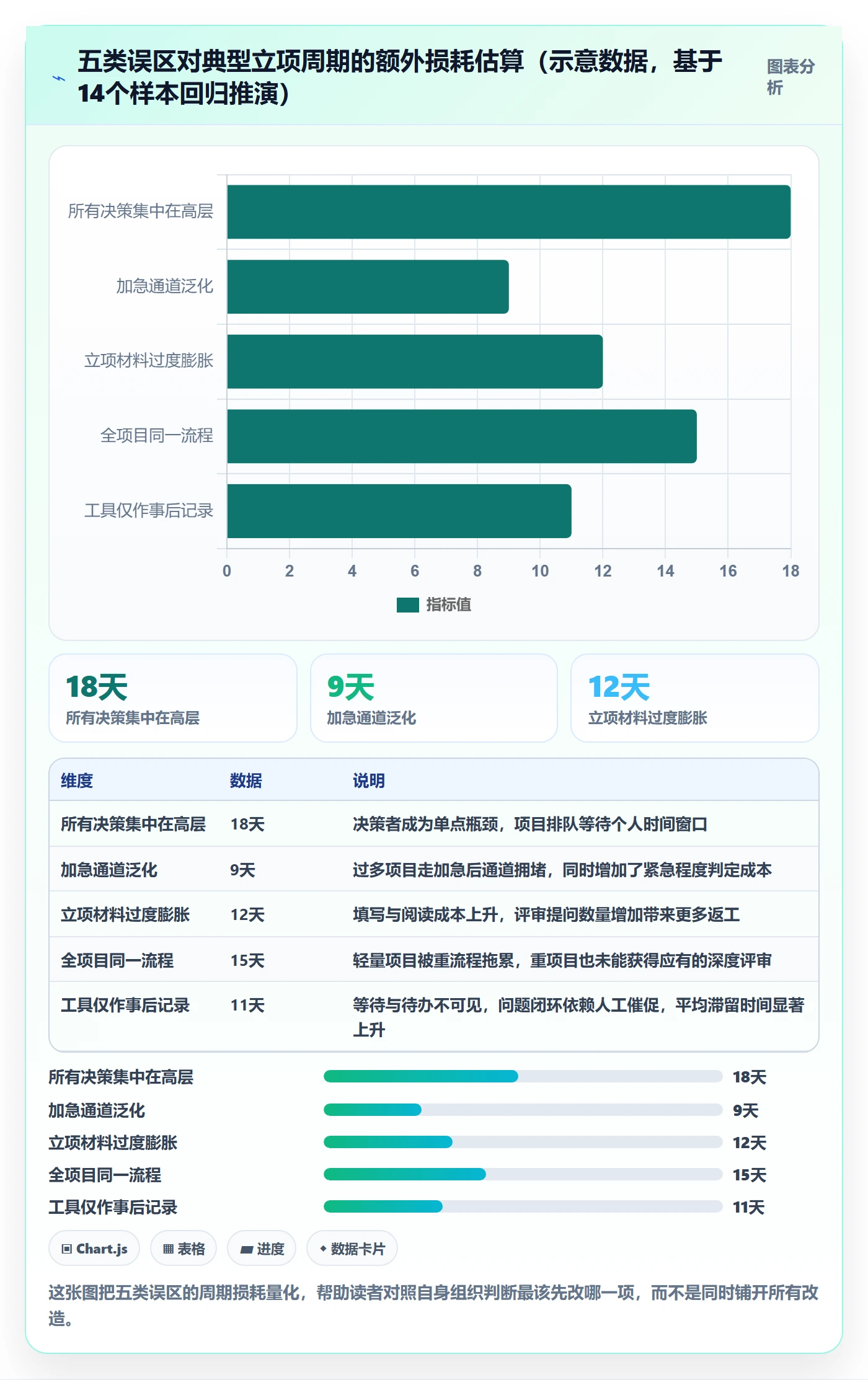Click the grid icon in 表格 tag

(x=168, y=1249)
